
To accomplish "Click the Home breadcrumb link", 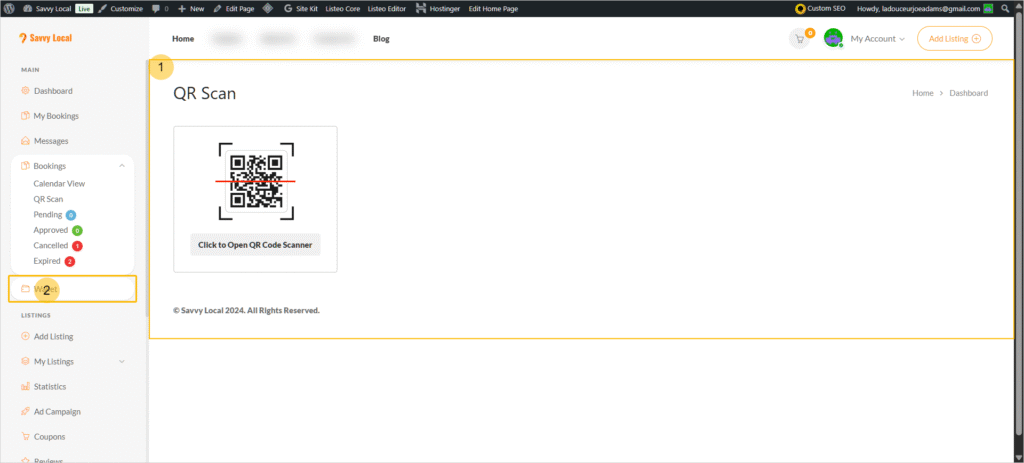I will click(922, 93).
